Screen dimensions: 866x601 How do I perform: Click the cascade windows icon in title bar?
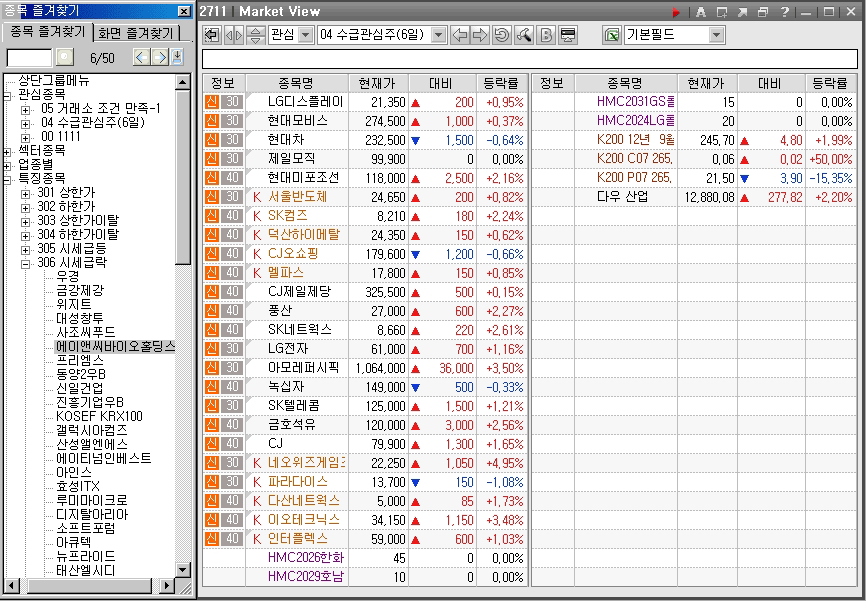coord(763,12)
